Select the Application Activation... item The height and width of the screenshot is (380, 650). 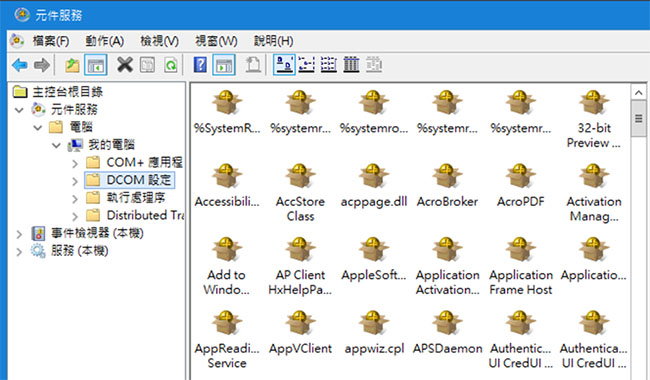pos(447,266)
